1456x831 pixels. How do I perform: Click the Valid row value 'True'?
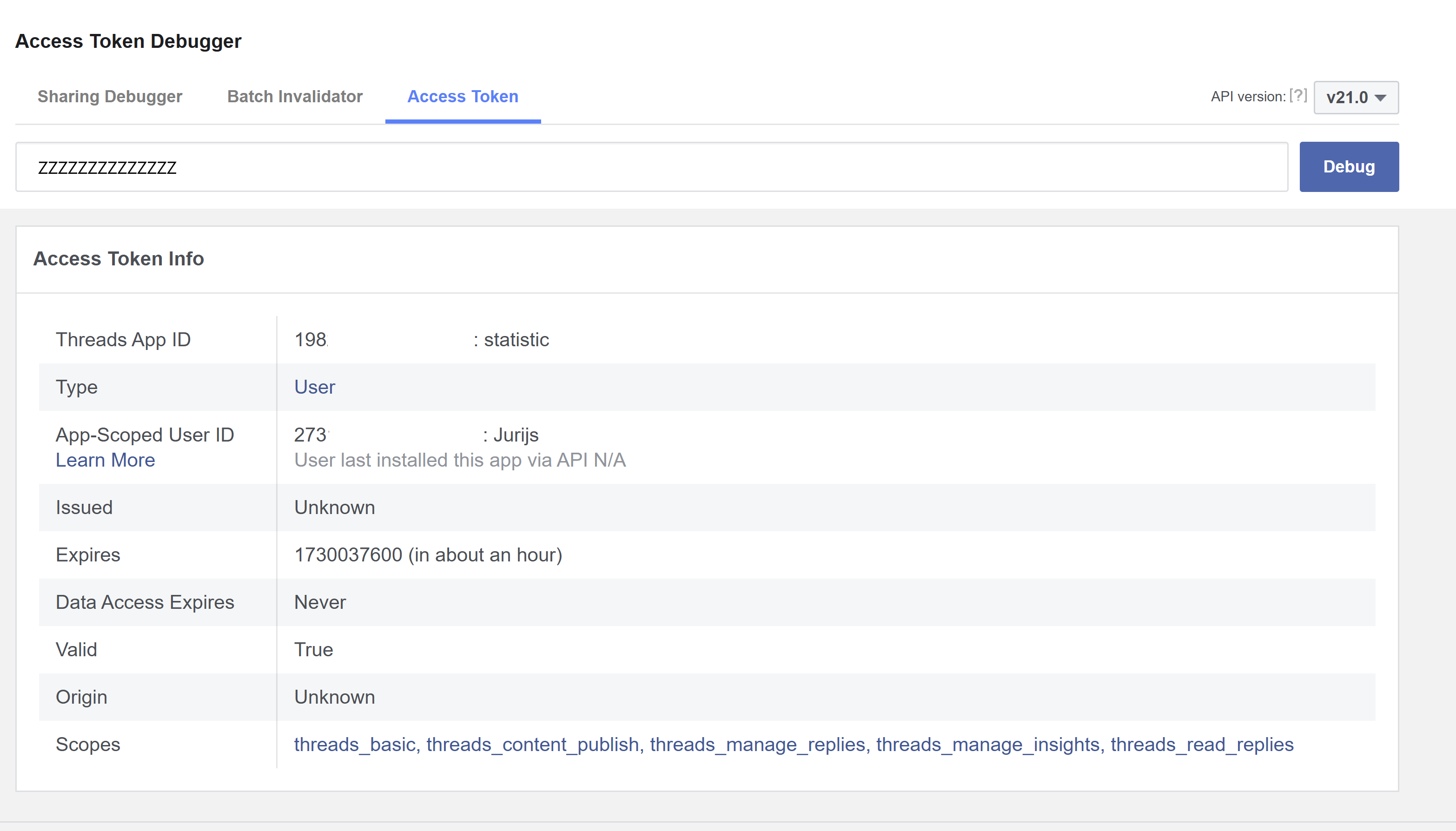(313, 649)
